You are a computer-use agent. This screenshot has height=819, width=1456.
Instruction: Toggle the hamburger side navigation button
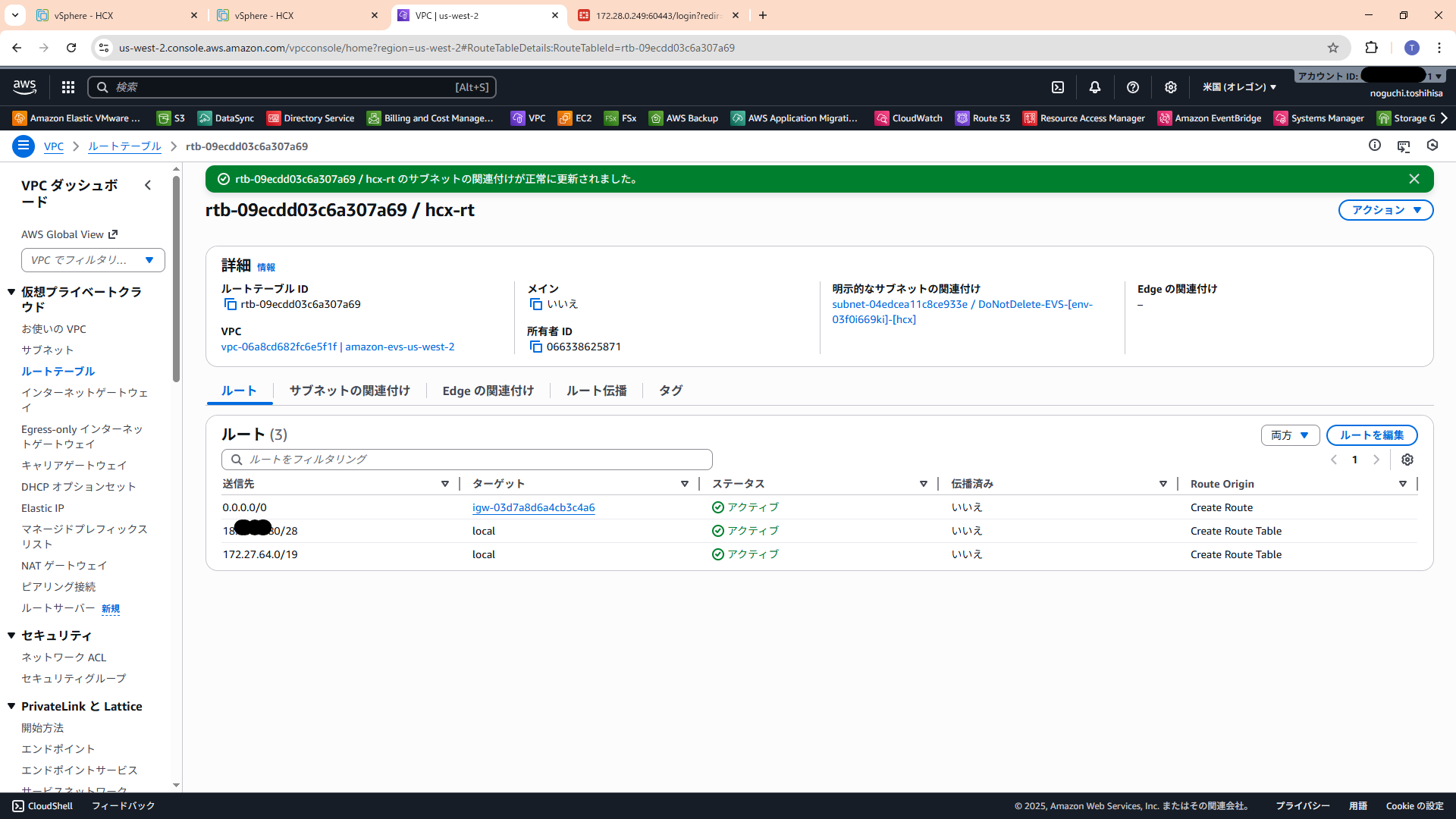(24, 146)
